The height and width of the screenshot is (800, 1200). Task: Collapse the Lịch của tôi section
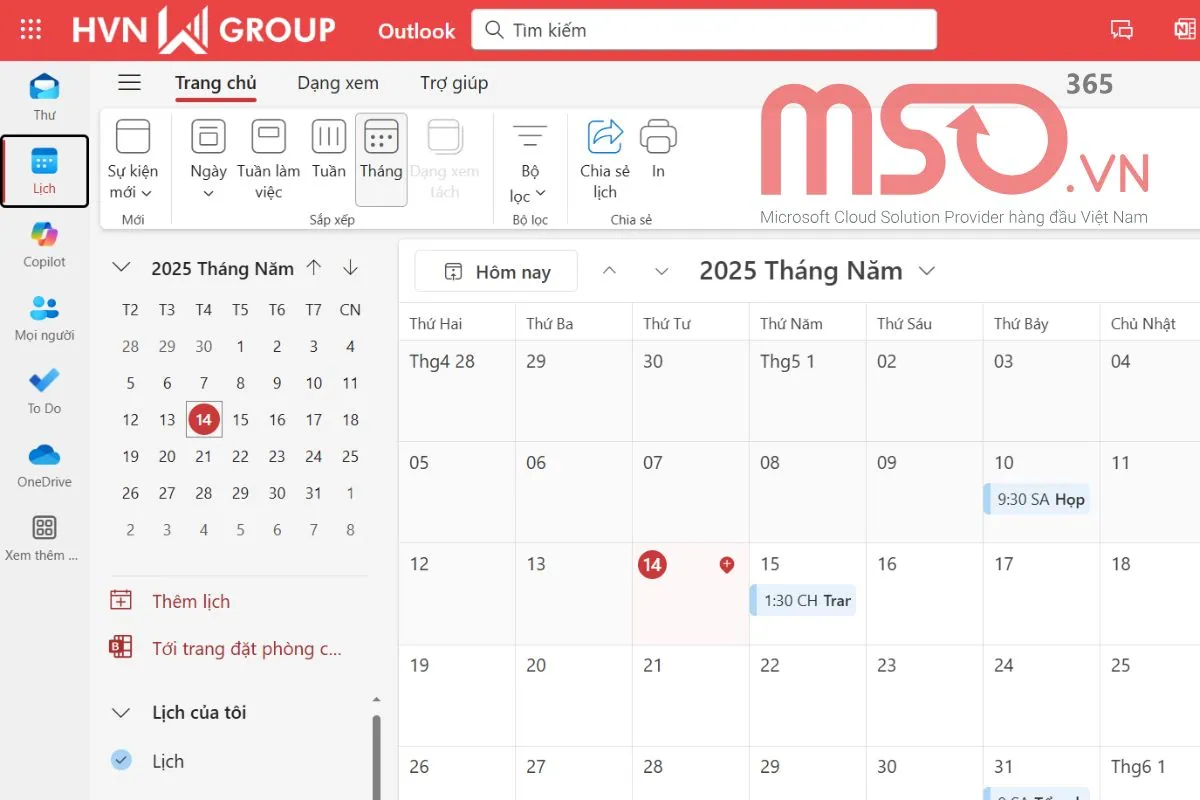(x=120, y=712)
